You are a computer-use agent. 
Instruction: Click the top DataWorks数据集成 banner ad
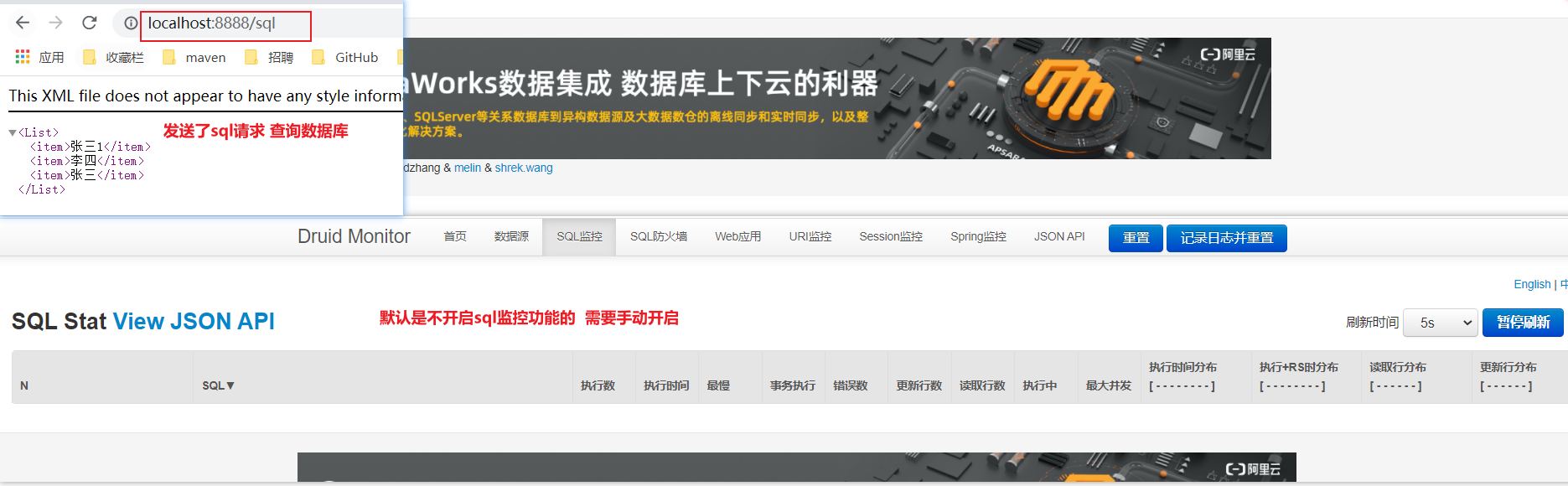[x=837, y=98]
